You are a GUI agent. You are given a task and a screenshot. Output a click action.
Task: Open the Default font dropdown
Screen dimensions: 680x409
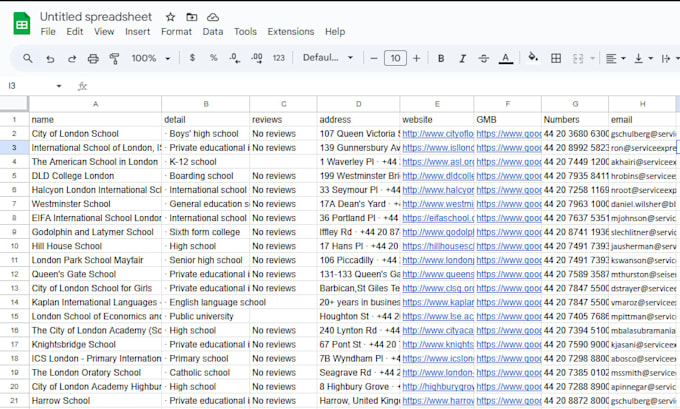[x=328, y=58]
